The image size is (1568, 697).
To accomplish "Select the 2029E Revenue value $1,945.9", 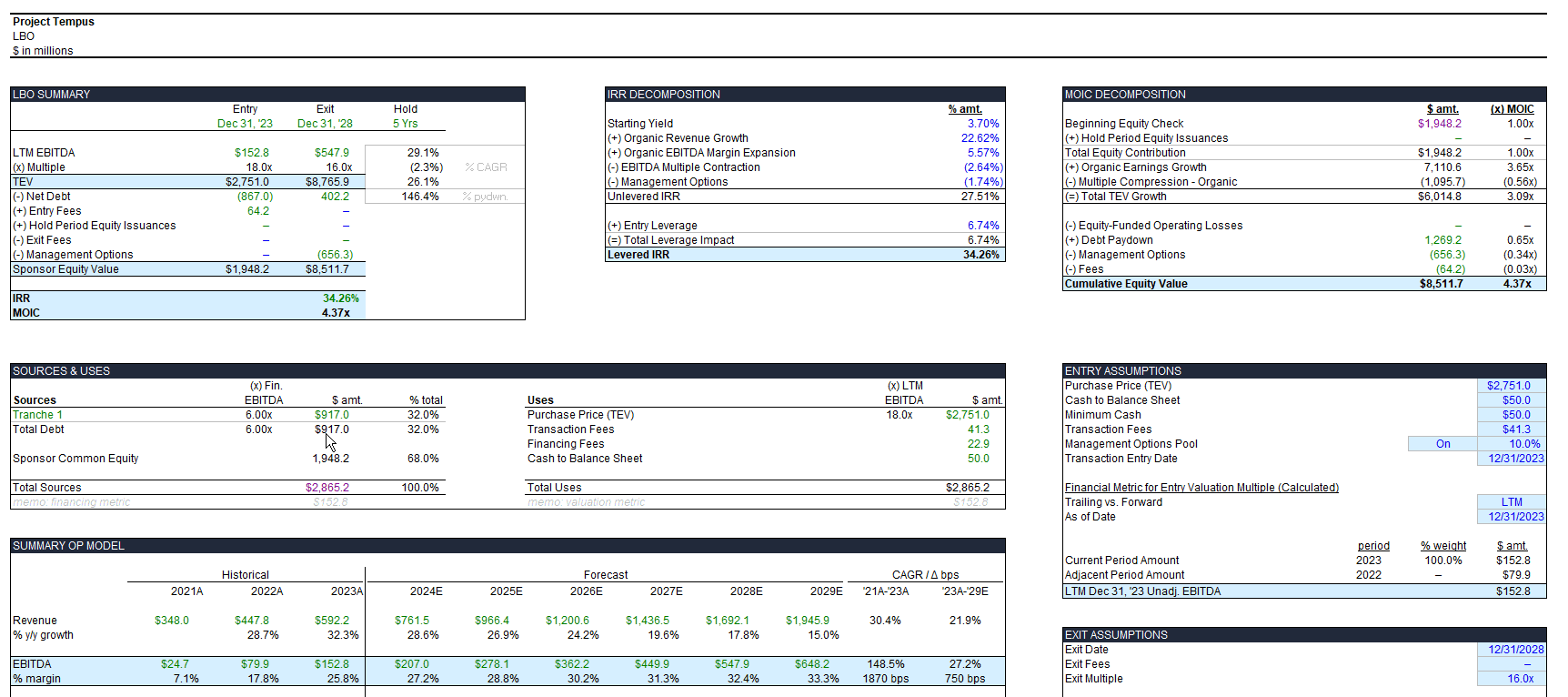I will point(808,621).
